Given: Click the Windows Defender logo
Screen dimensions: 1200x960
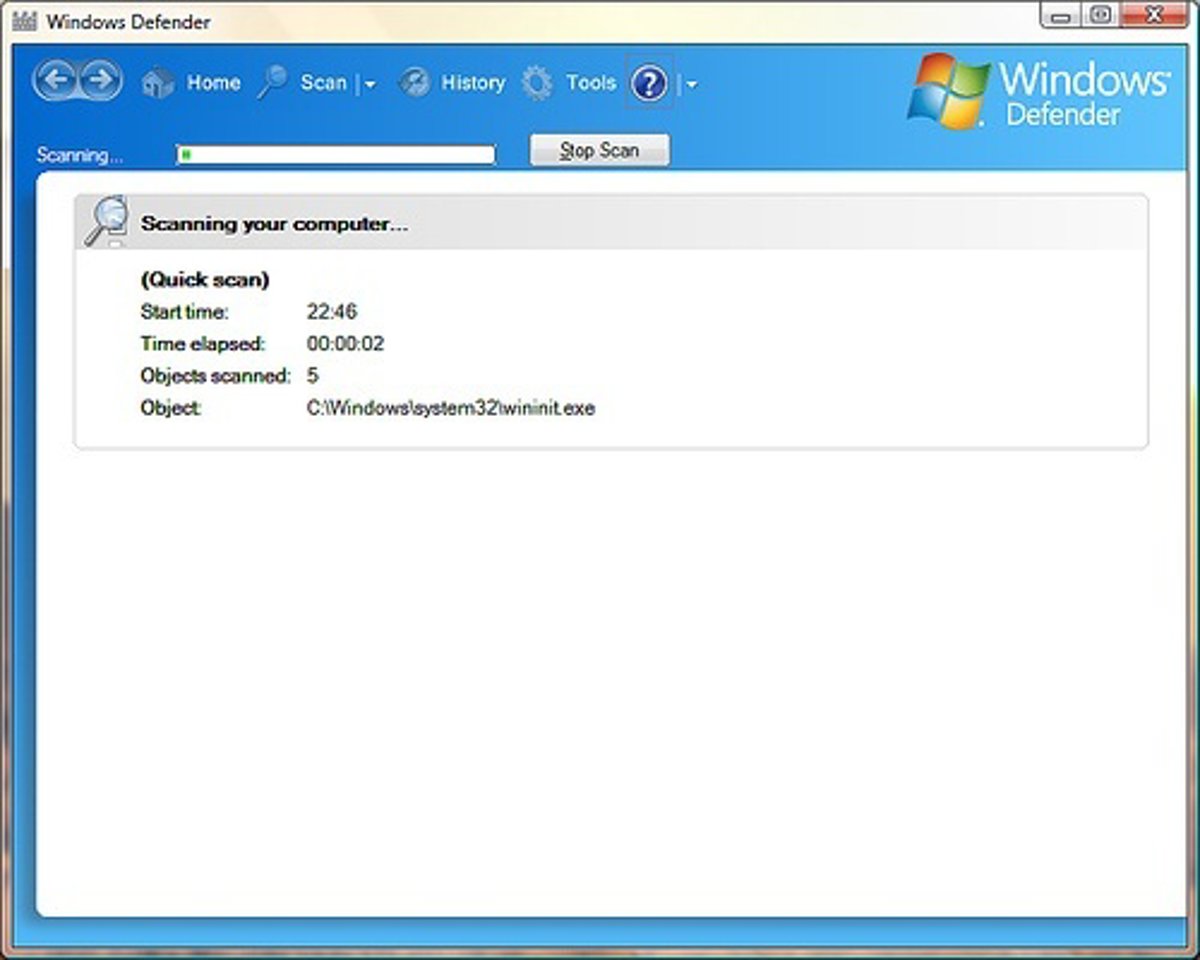Looking at the screenshot, I should coord(1040,92).
